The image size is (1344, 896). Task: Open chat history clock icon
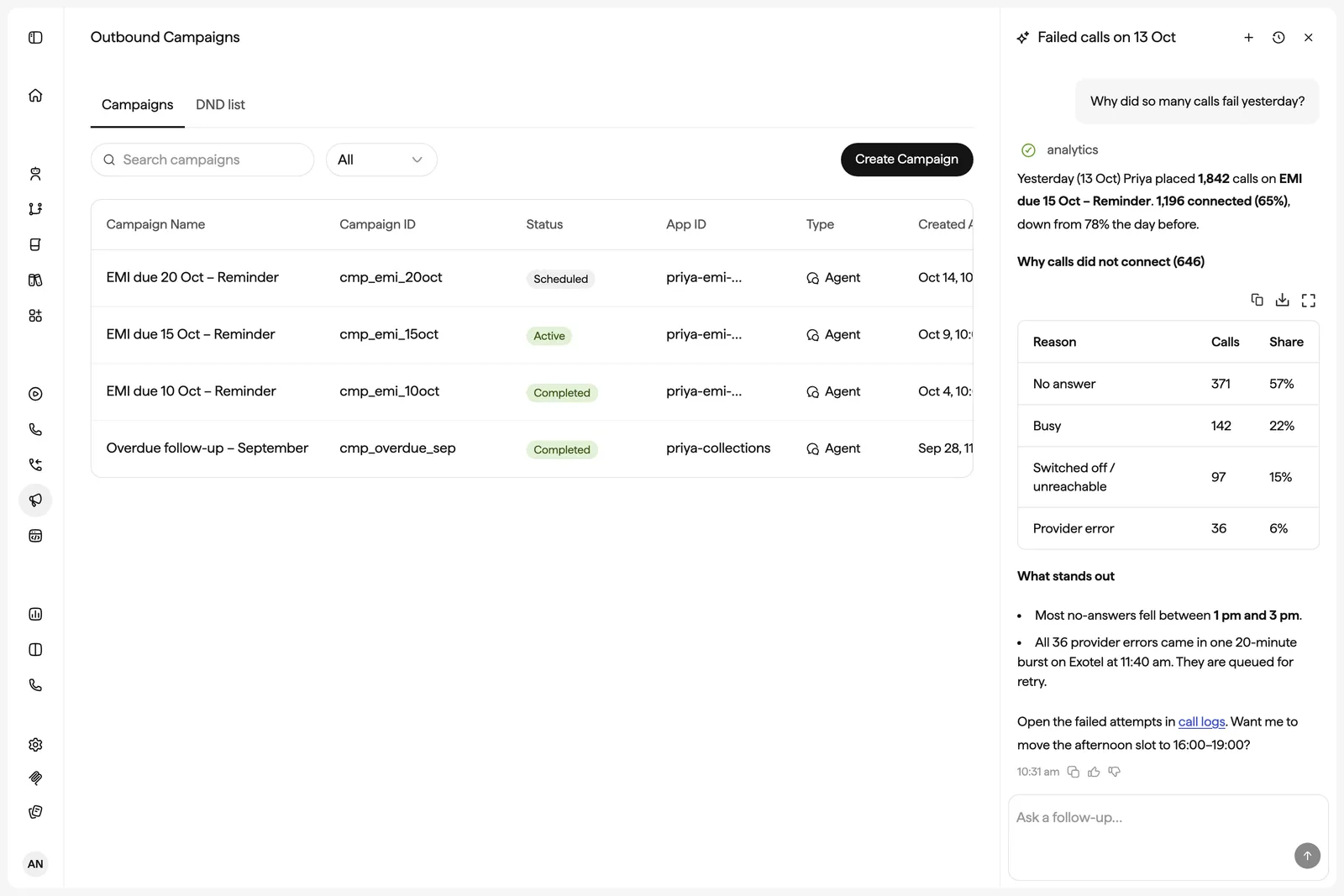1278,37
